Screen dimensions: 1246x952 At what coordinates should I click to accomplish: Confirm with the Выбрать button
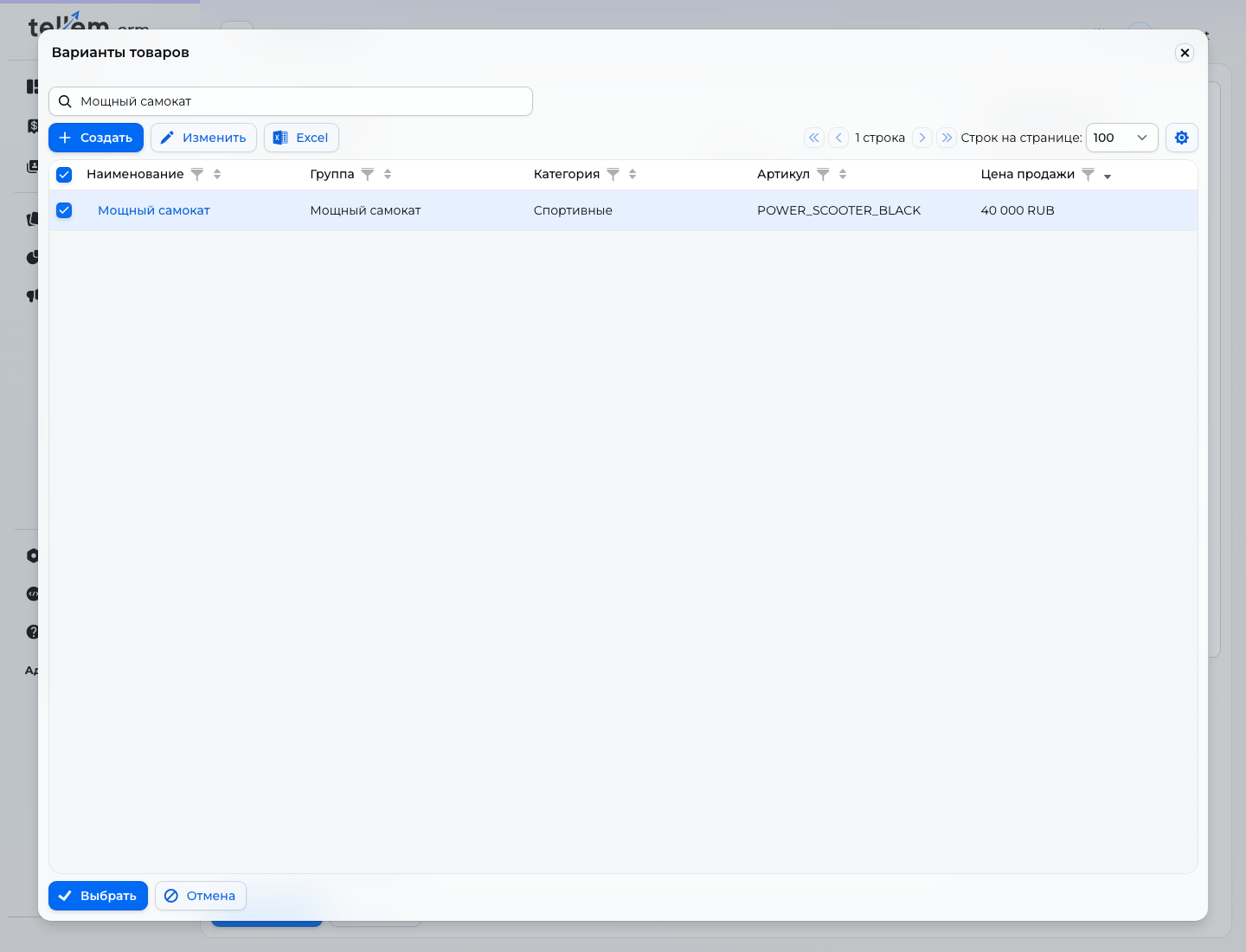tap(98, 896)
